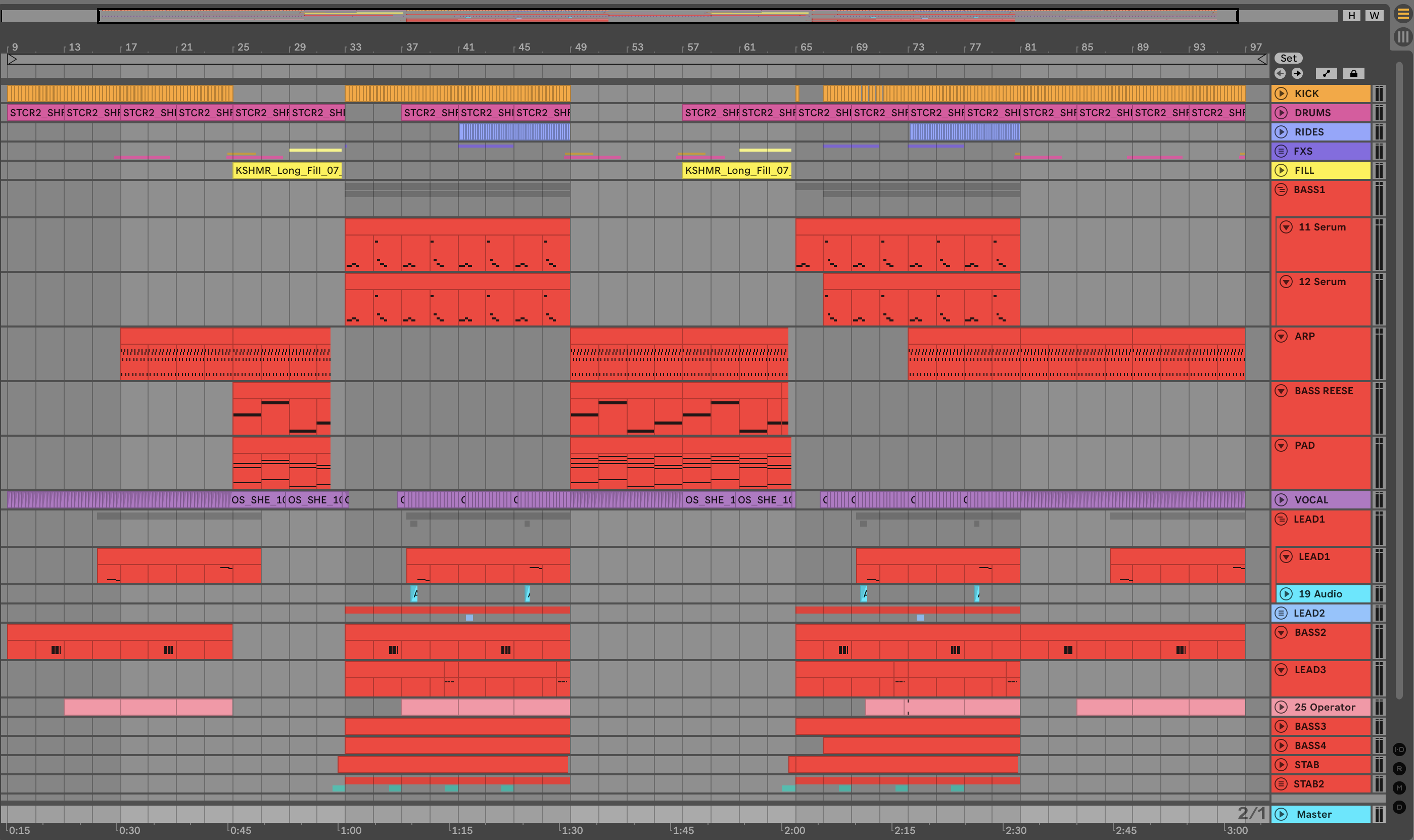Click the Lock Envelopes padlock icon
This screenshot has height=840, width=1414.
[1353, 74]
